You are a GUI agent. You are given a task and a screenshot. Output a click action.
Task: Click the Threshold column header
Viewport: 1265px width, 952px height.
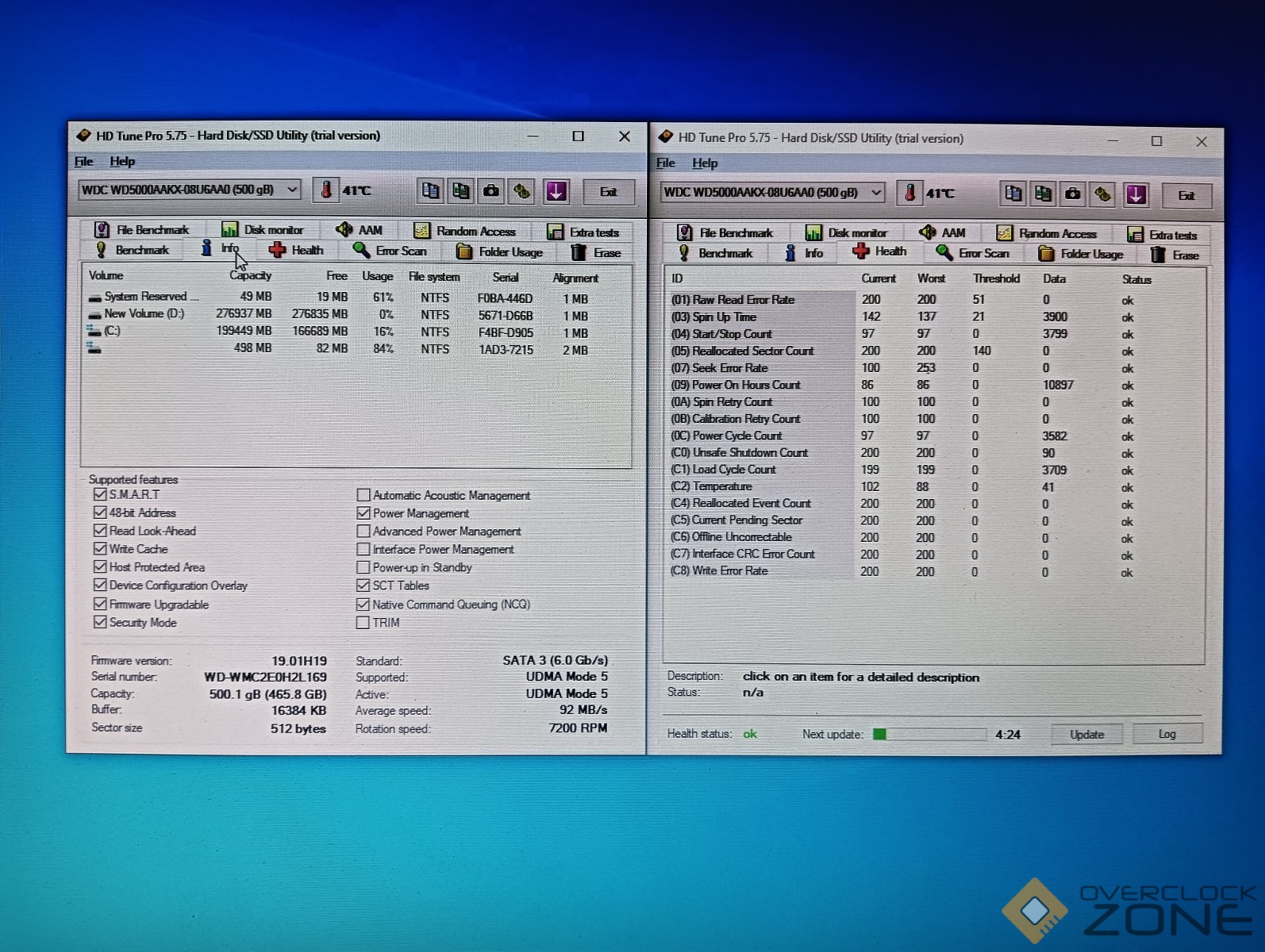click(x=997, y=278)
